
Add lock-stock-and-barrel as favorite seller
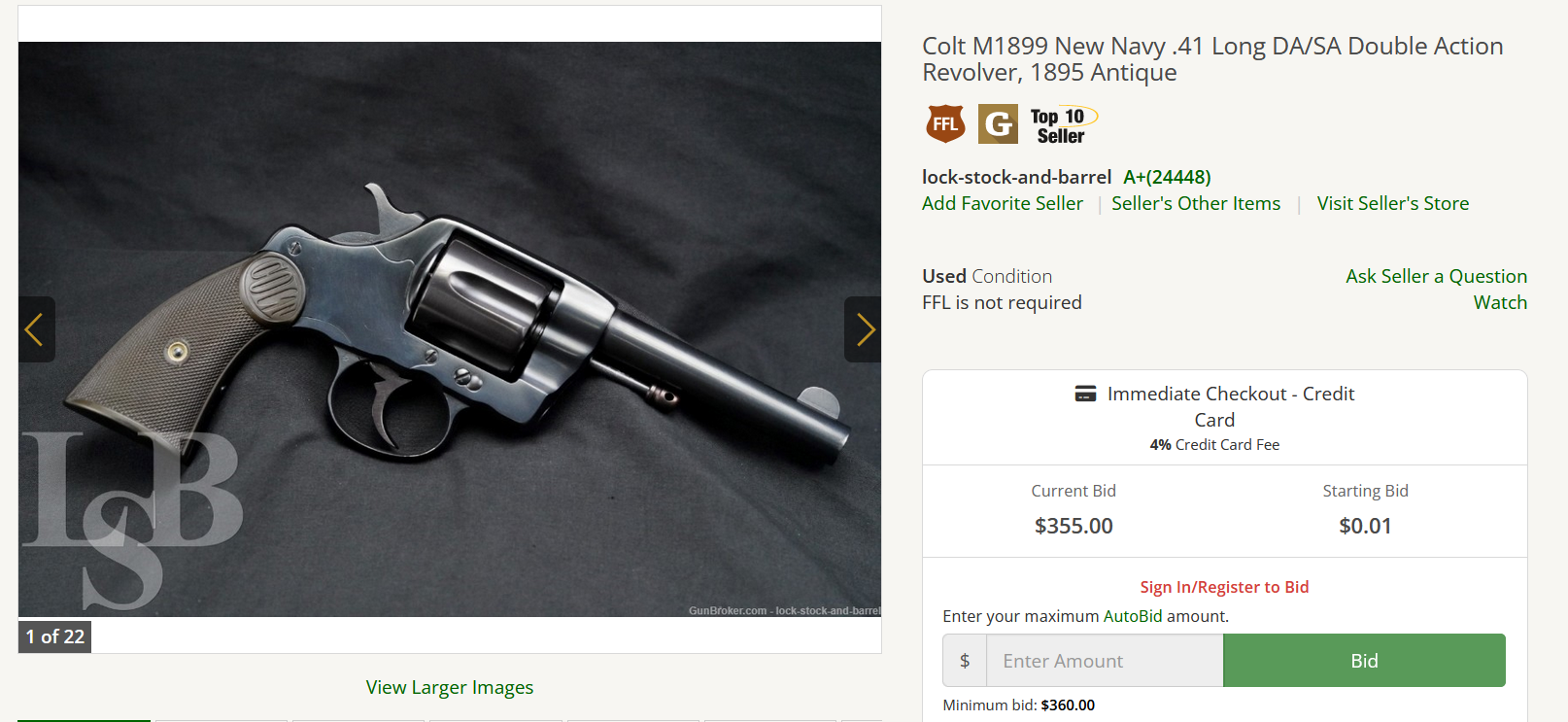1003,203
